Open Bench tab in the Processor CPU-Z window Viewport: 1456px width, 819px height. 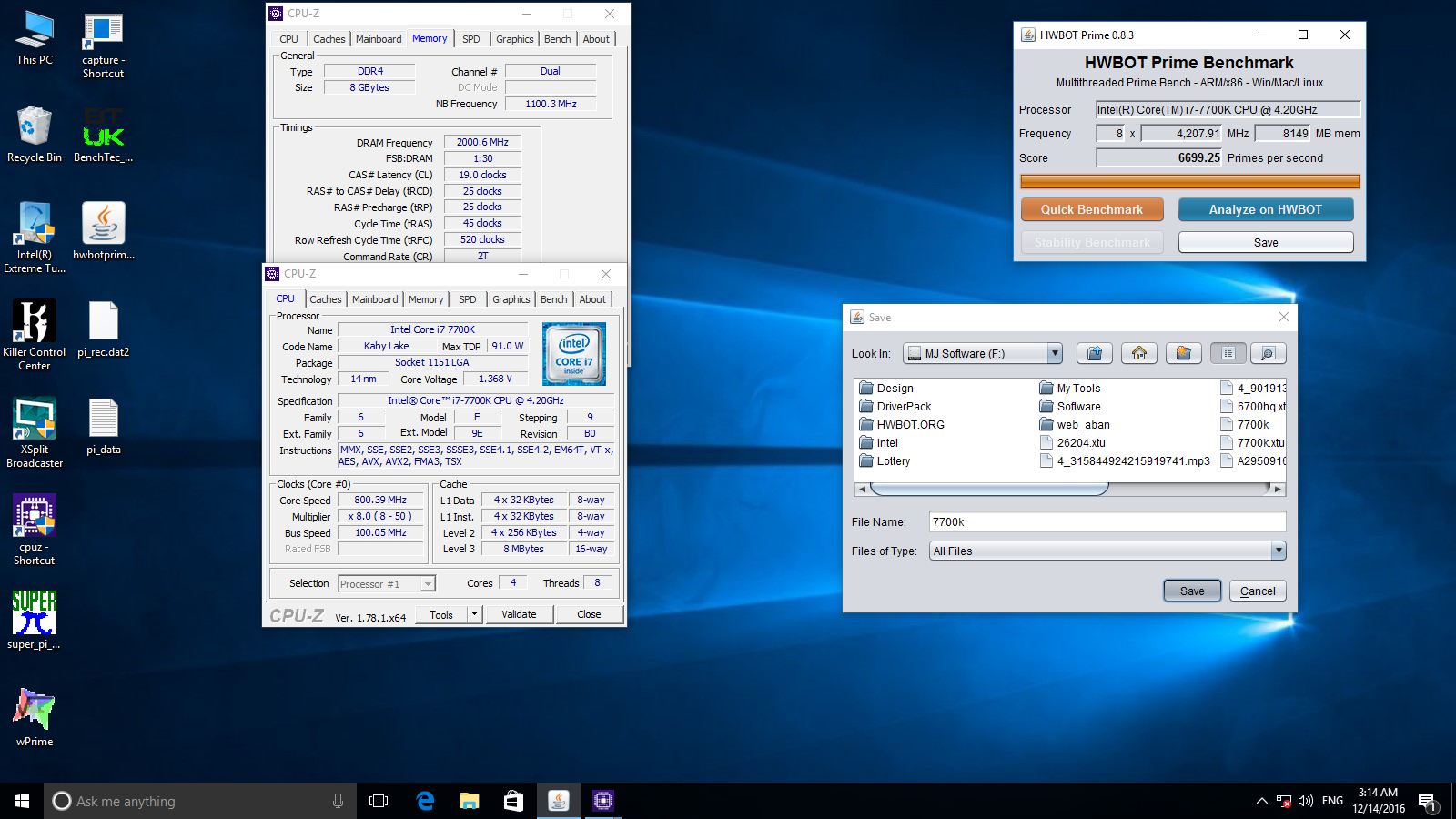click(x=553, y=299)
